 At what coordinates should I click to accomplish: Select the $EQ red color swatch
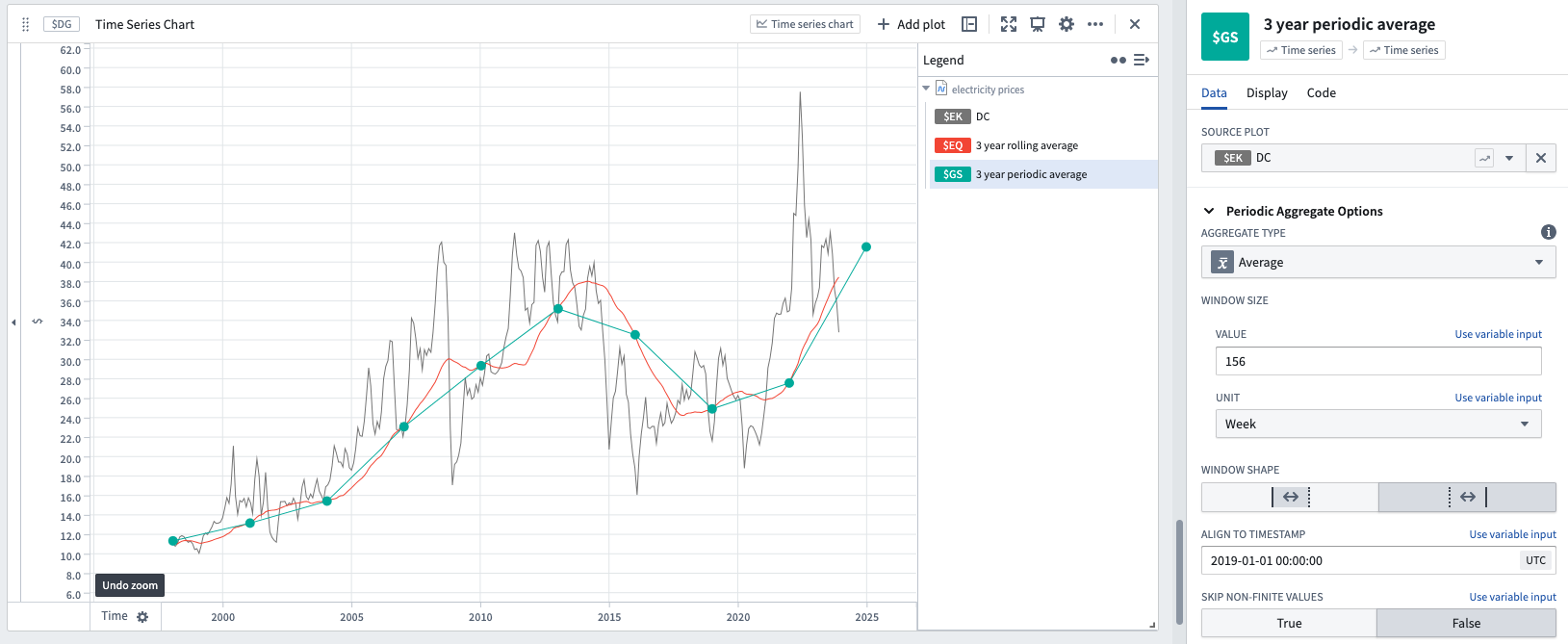tap(952, 145)
